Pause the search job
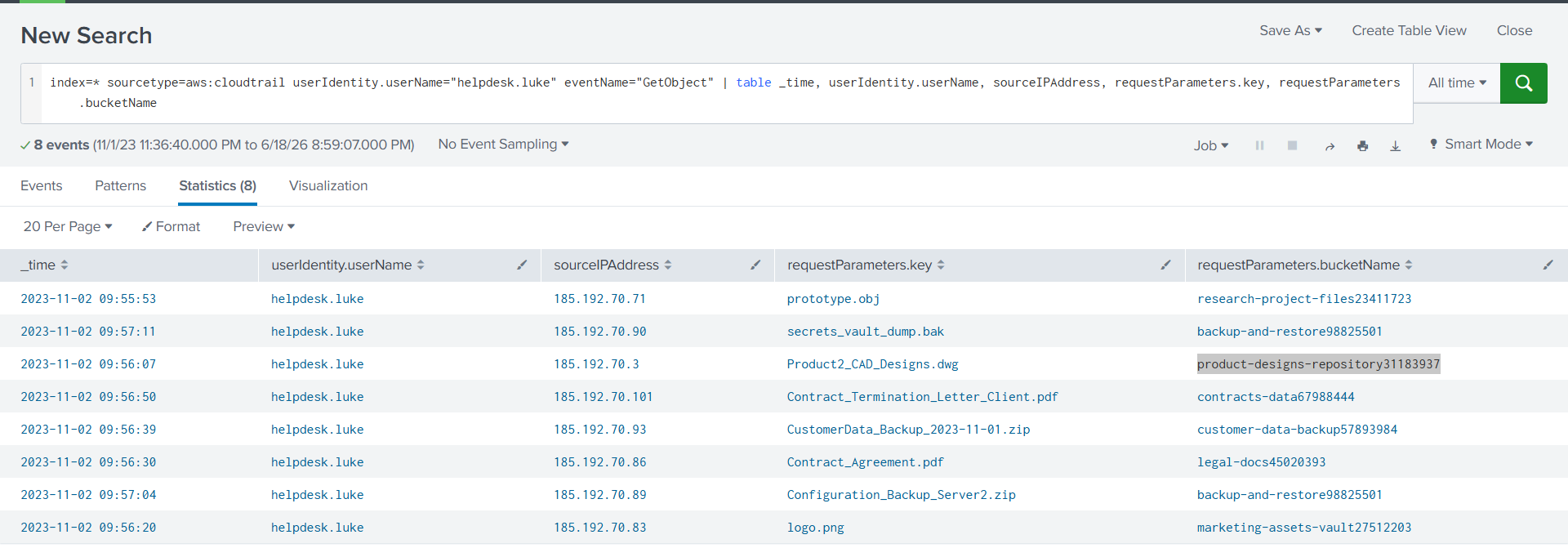This screenshot has height=557, width=1568. 1259,145
